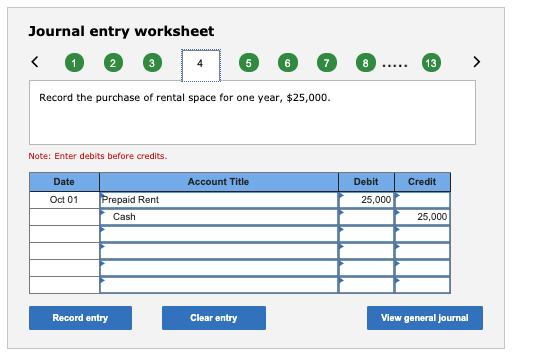Click the credit cell in Prepaid Rent row
This screenshot has width=548, height=361.
click(x=423, y=200)
